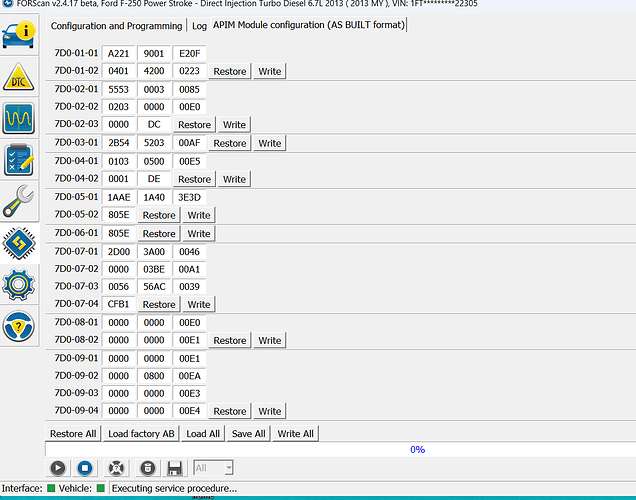The height and width of the screenshot is (500, 636).
Task: Click the Vehicle green status indicator
Action: tap(101, 488)
